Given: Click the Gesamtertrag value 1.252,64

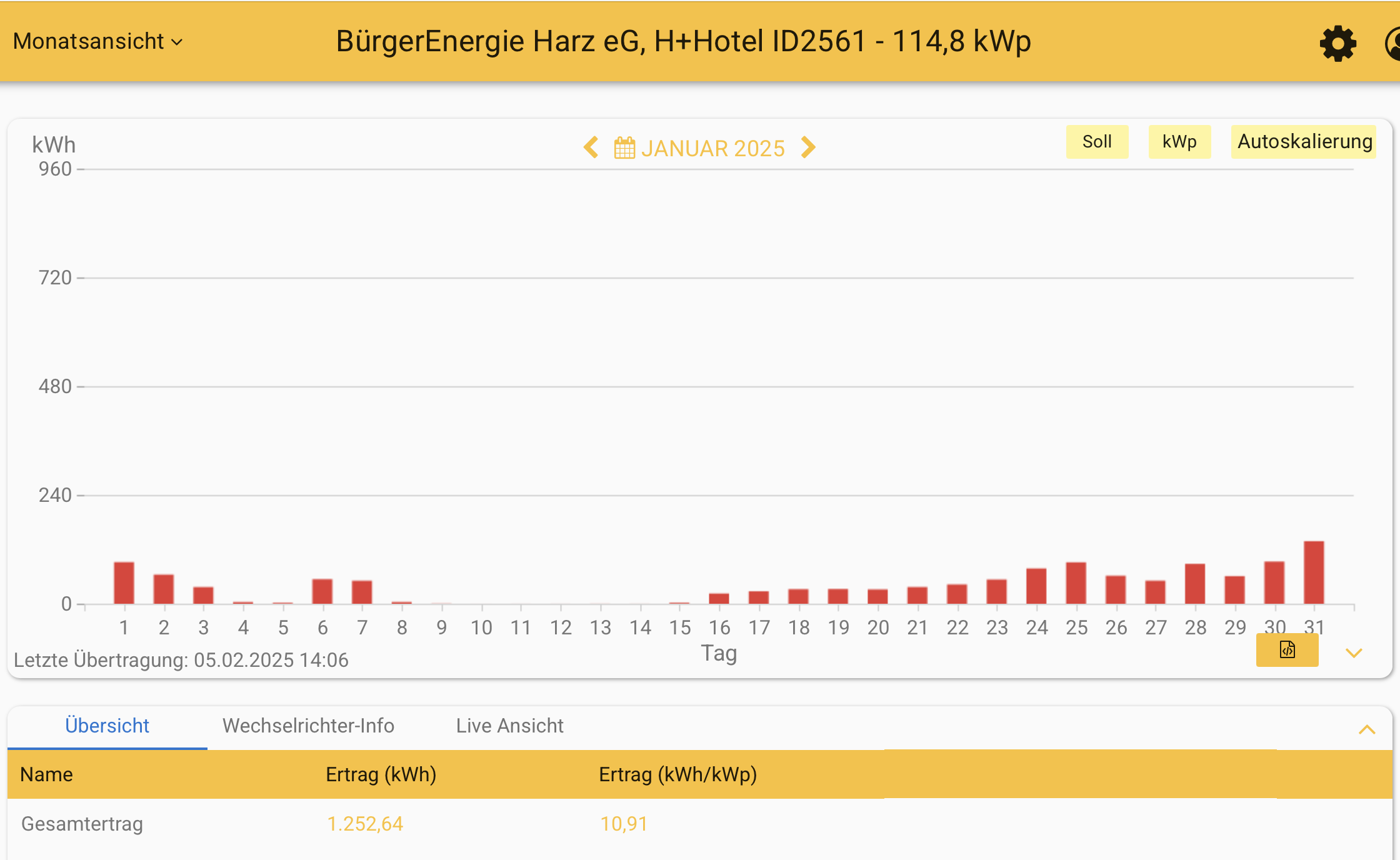Looking at the screenshot, I should click(365, 824).
